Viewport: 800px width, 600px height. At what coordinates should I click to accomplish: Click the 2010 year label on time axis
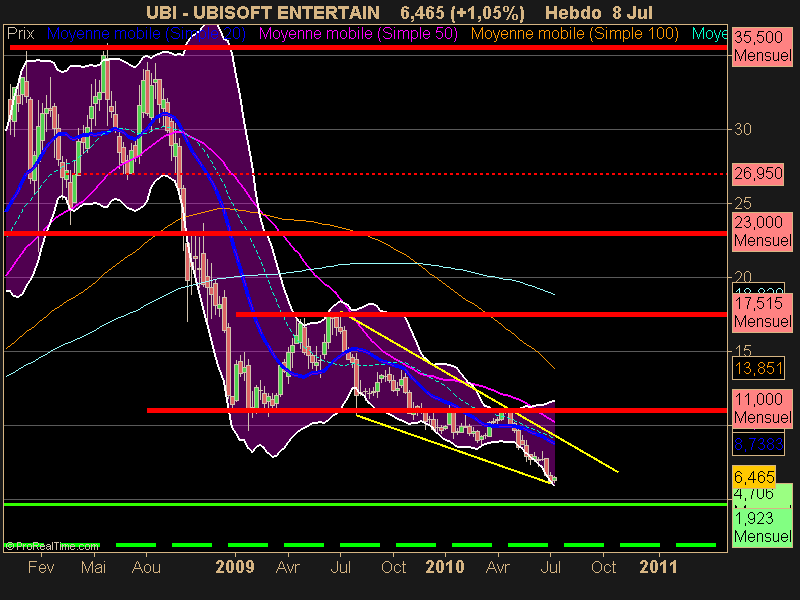coord(445,567)
